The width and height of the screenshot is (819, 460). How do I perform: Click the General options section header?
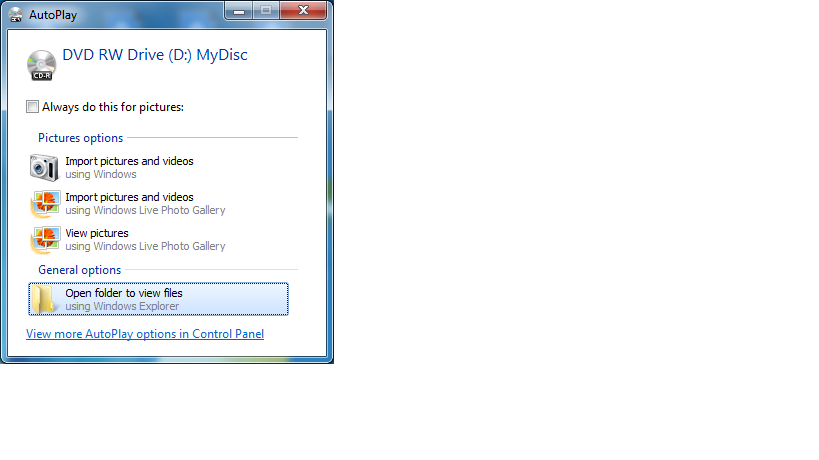point(79,270)
